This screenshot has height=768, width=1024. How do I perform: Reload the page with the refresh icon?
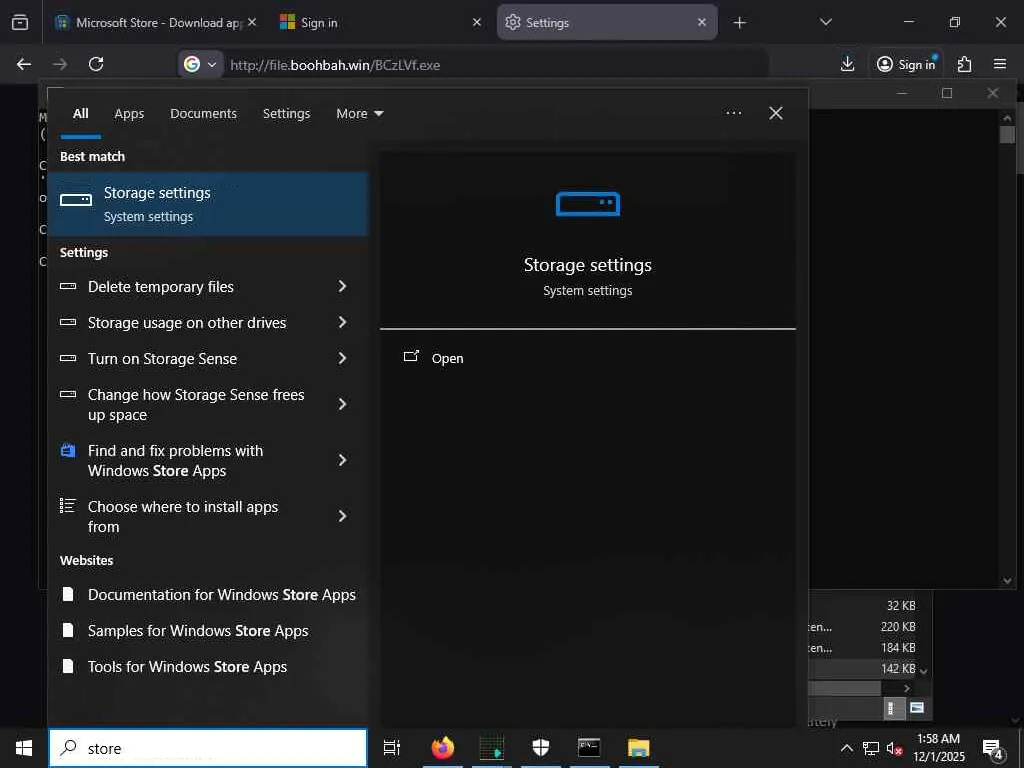coord(96,64)
